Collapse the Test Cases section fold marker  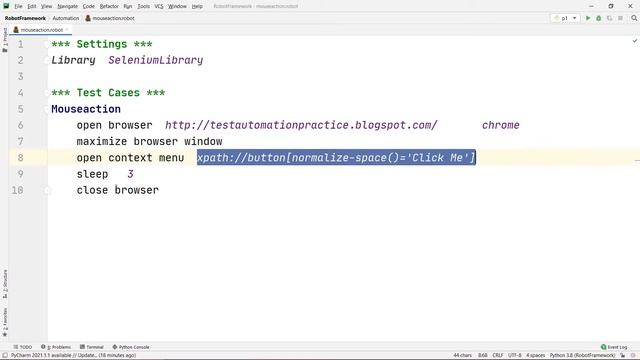[x=47, y=93]
